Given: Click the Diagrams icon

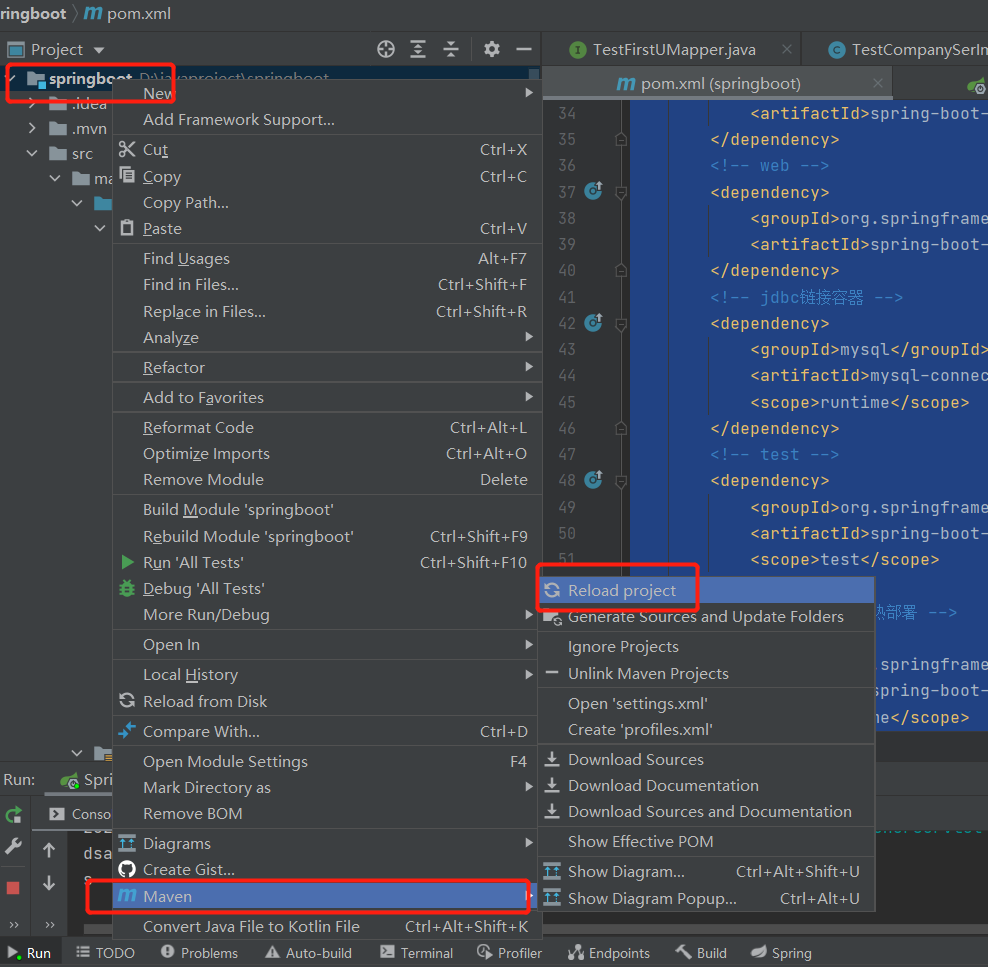Looking at the screenshot, I should (127, 843).
